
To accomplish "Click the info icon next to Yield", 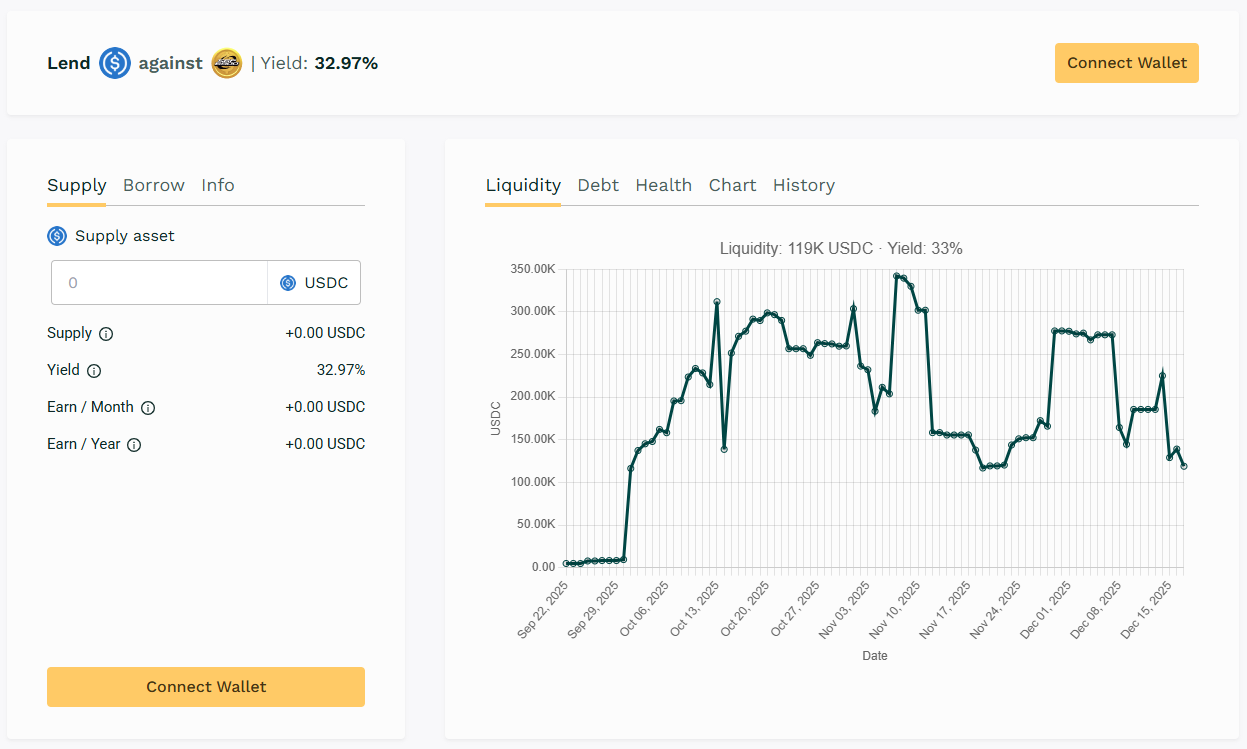I will (94, 371).
